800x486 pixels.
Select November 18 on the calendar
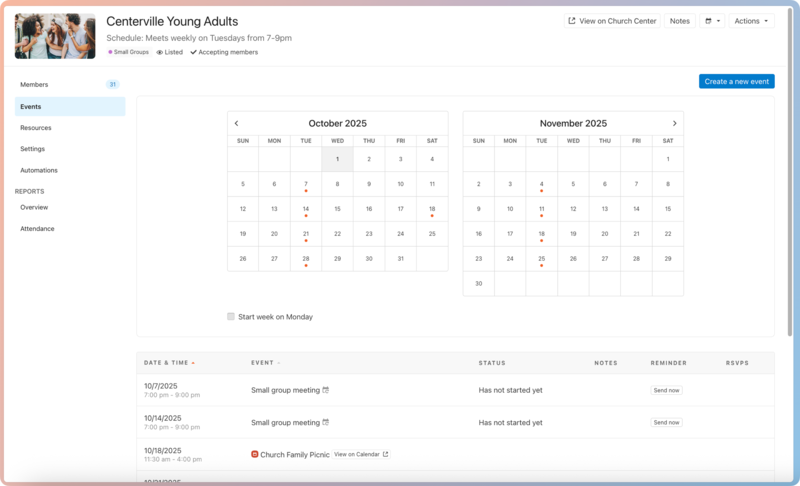[541, 234]
